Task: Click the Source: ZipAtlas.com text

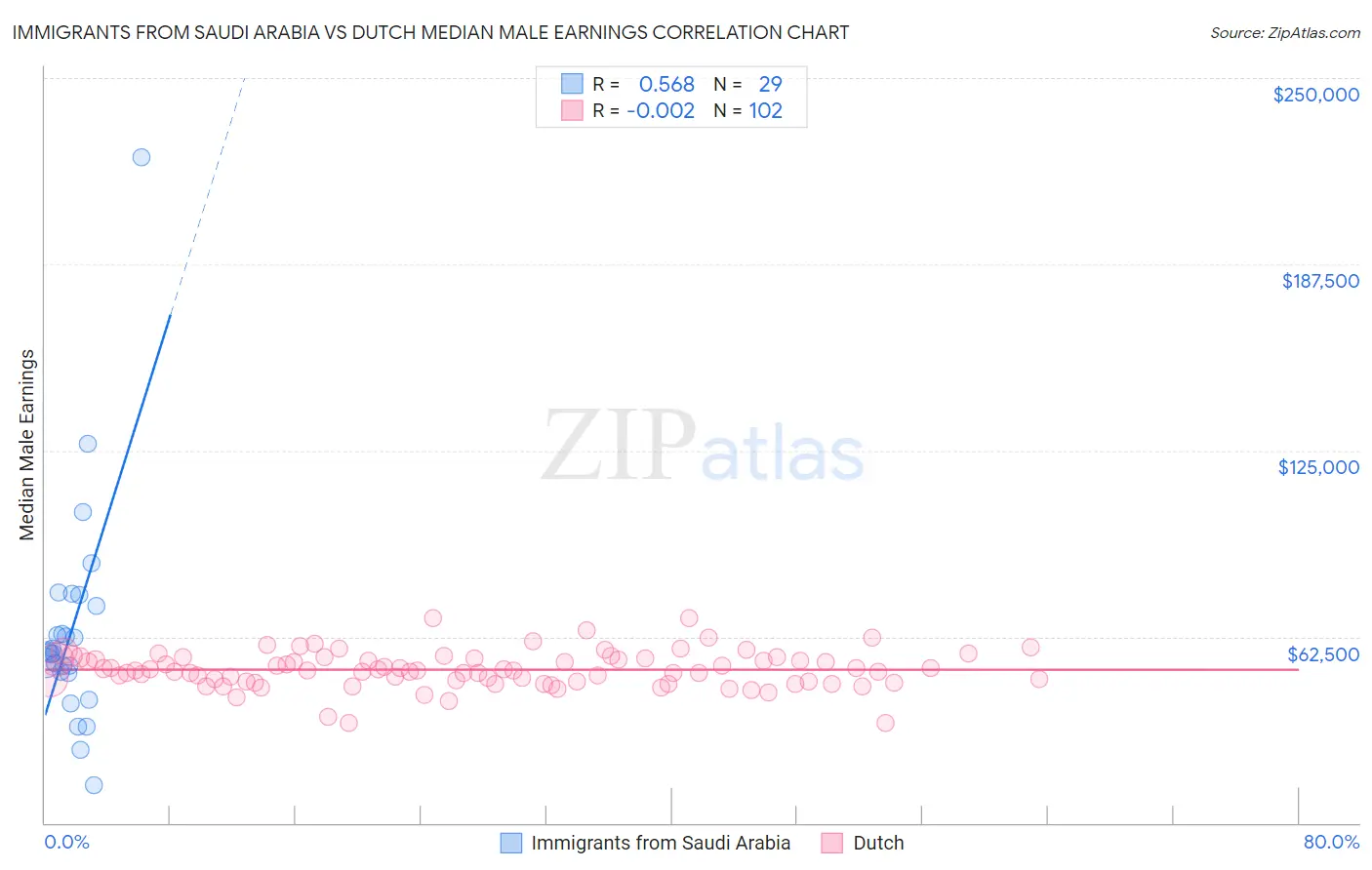Action: pyautogui.click(x=1285, y=32)
